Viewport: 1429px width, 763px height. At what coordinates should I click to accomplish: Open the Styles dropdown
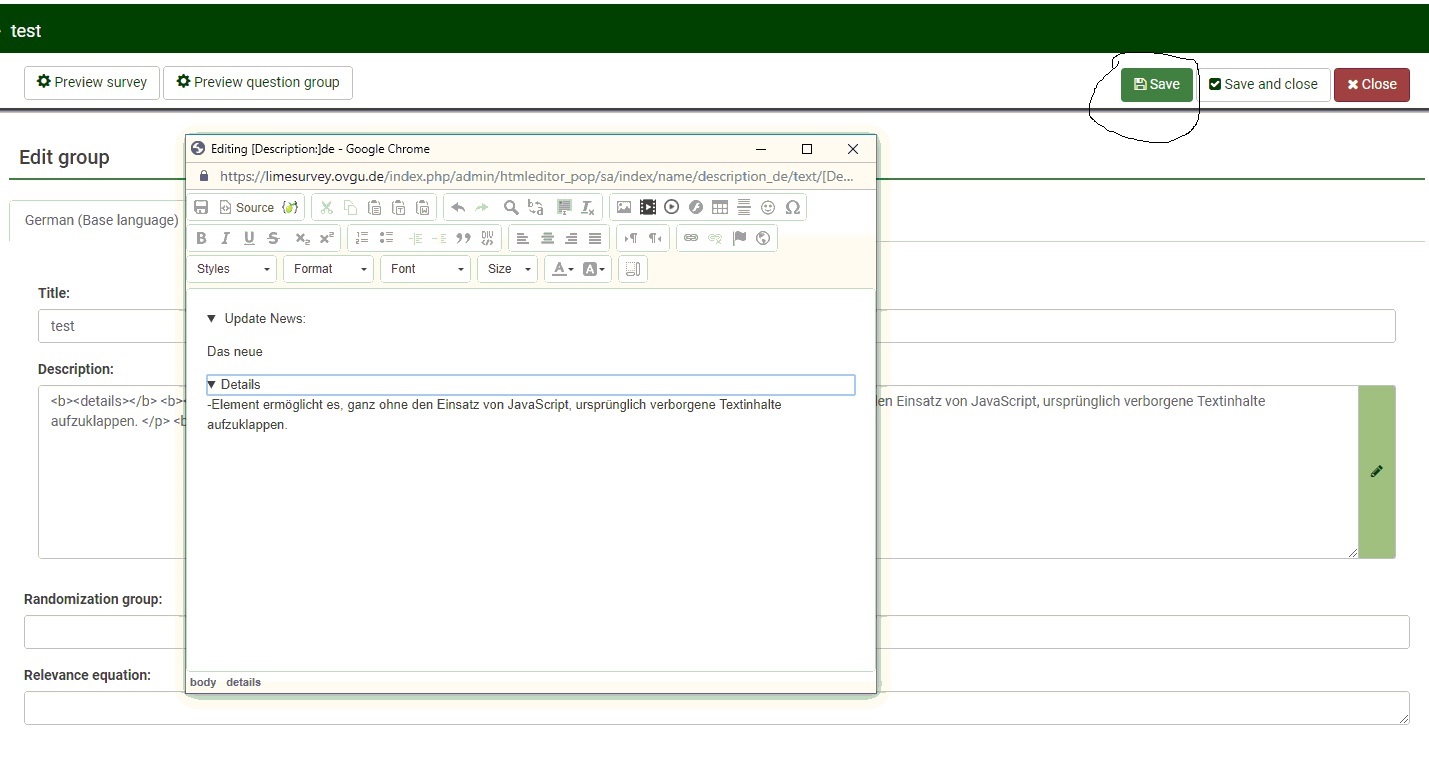231,269
